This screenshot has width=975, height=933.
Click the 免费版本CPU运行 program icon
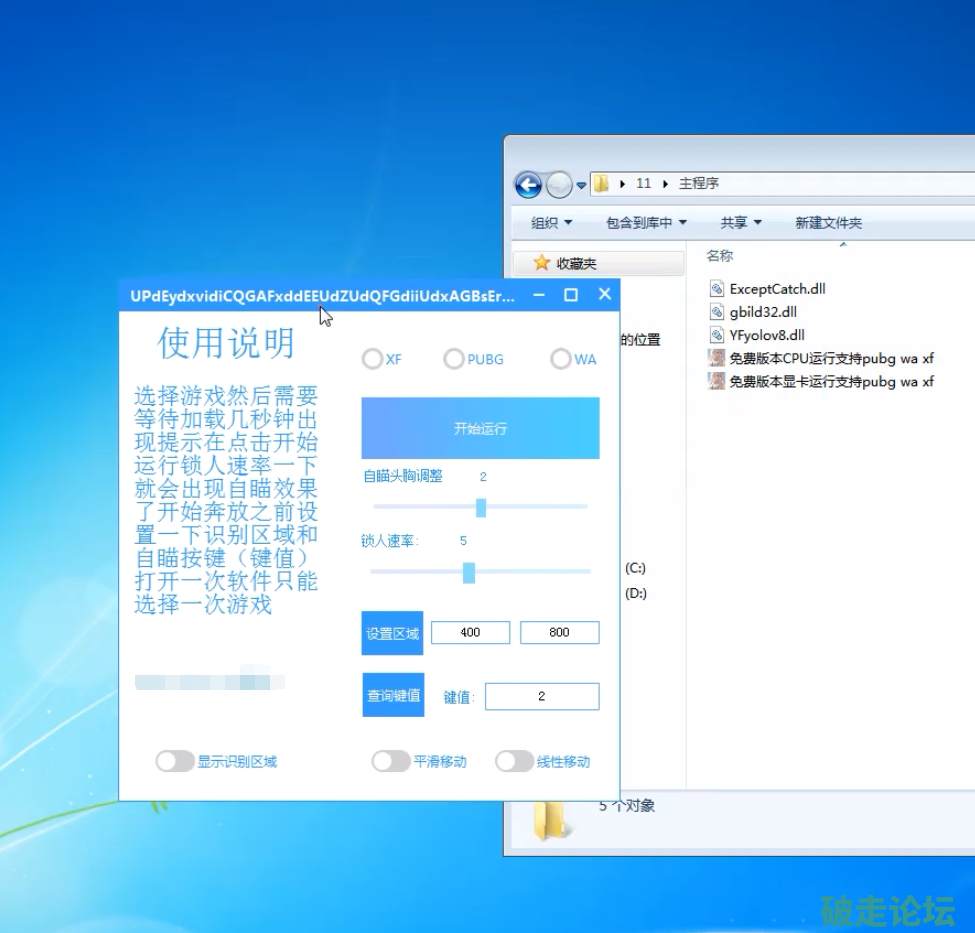click(717, 358)
